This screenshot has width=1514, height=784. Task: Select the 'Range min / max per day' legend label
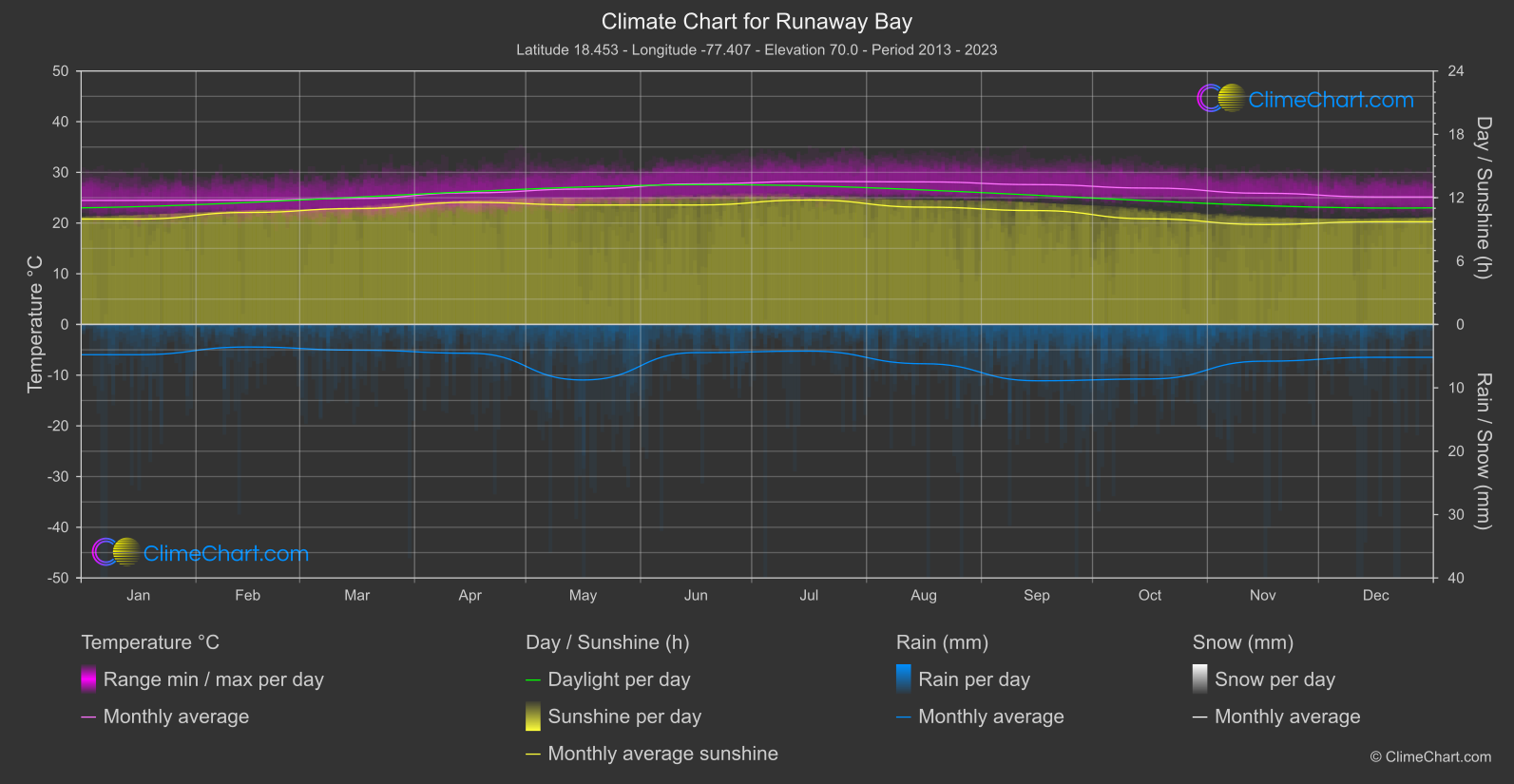(x=214, y=679)
